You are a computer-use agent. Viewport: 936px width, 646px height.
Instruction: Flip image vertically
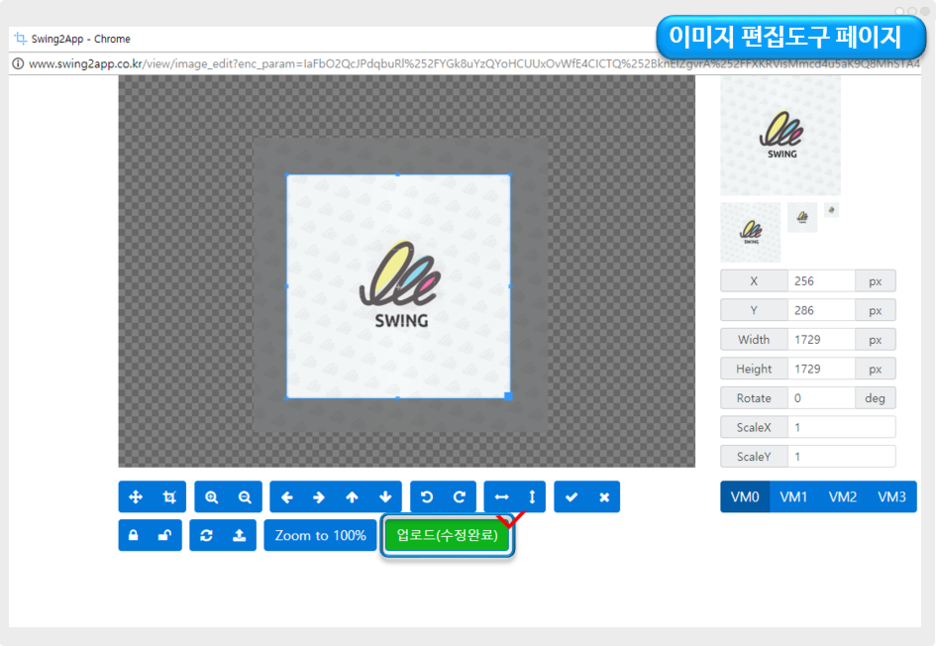[532, 497]
